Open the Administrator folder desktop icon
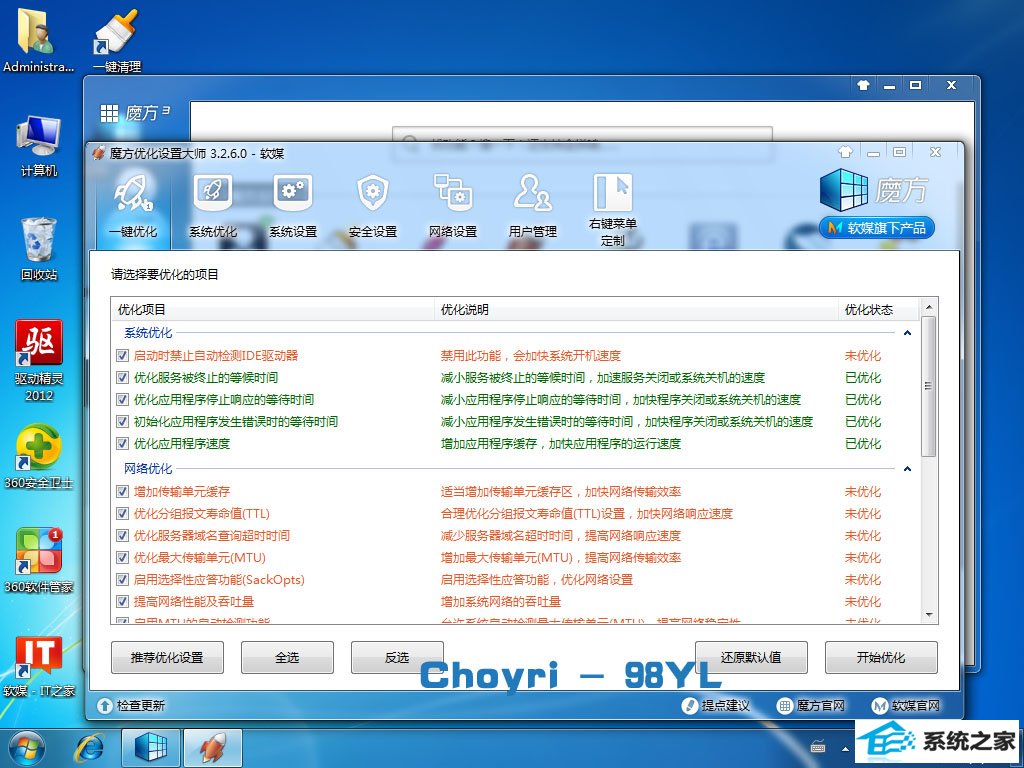Image resolution: width=1024 pixels, height=768 pixels. pyautogui.click(x=37, y=40)
